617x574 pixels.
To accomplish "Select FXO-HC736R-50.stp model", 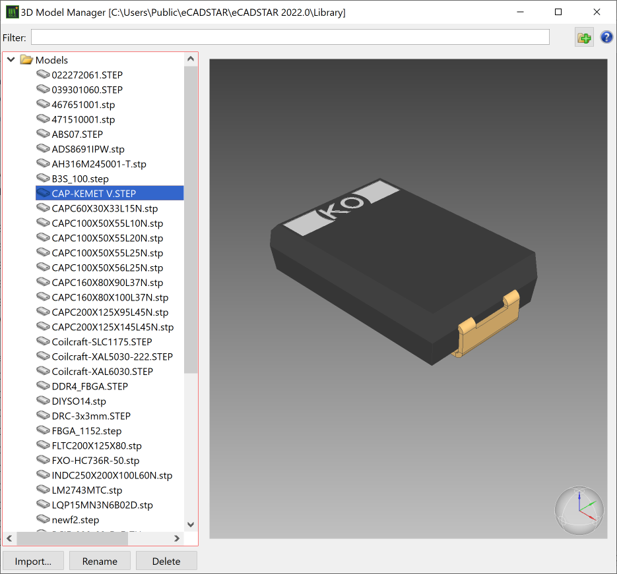I will click(x=95, y=460).
